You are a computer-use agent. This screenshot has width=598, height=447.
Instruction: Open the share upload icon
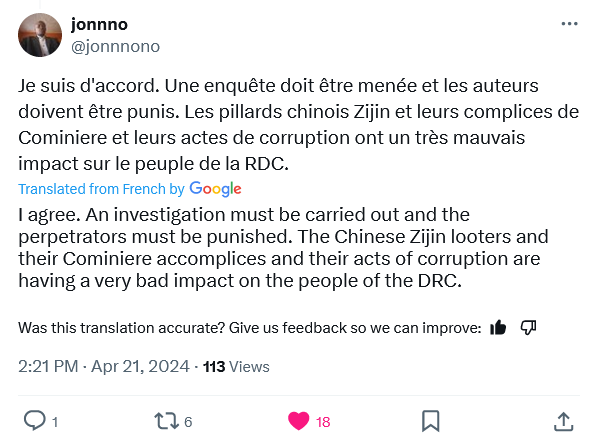(563, 421)
